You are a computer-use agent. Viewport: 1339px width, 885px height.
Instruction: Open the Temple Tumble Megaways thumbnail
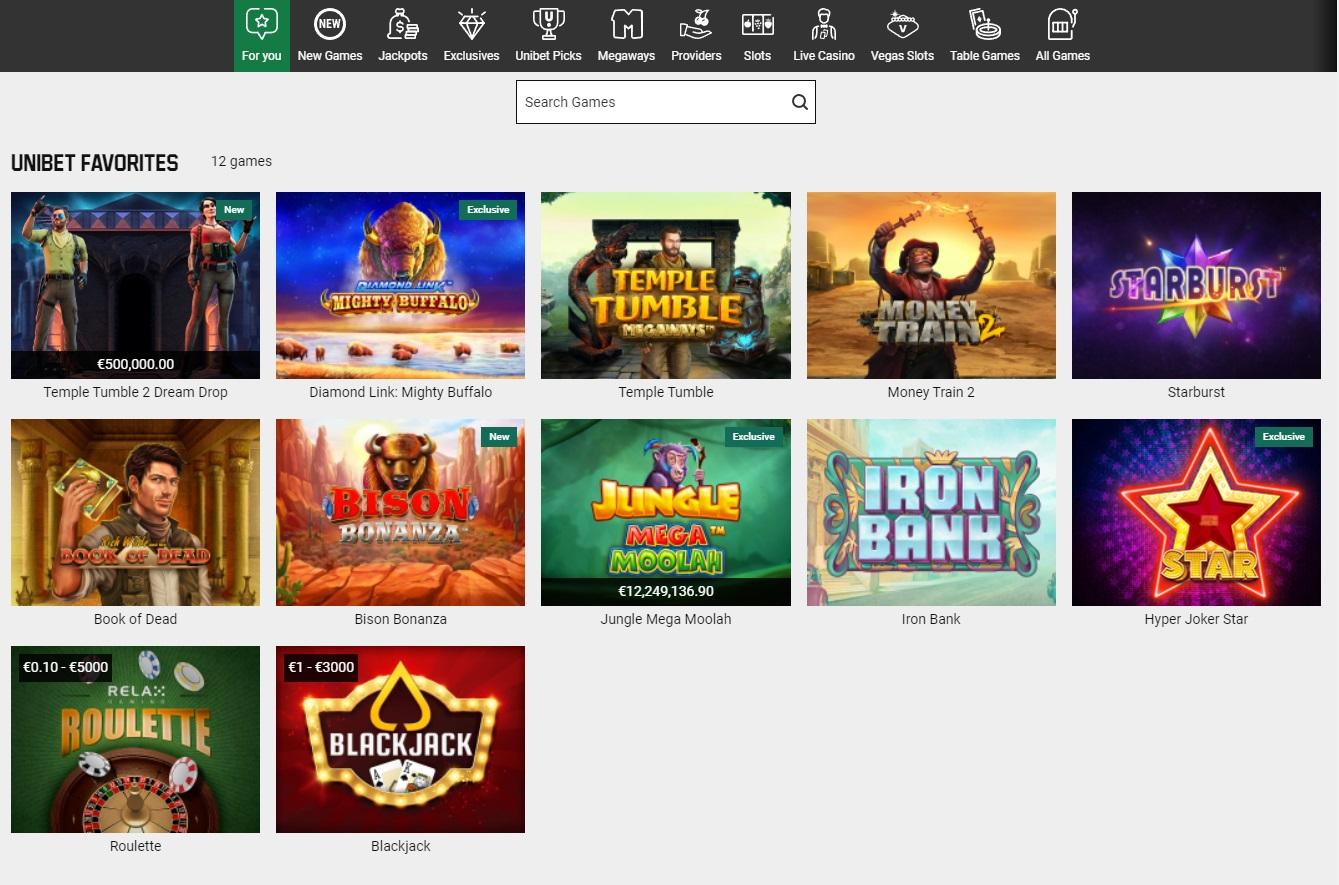coord(666,285)
